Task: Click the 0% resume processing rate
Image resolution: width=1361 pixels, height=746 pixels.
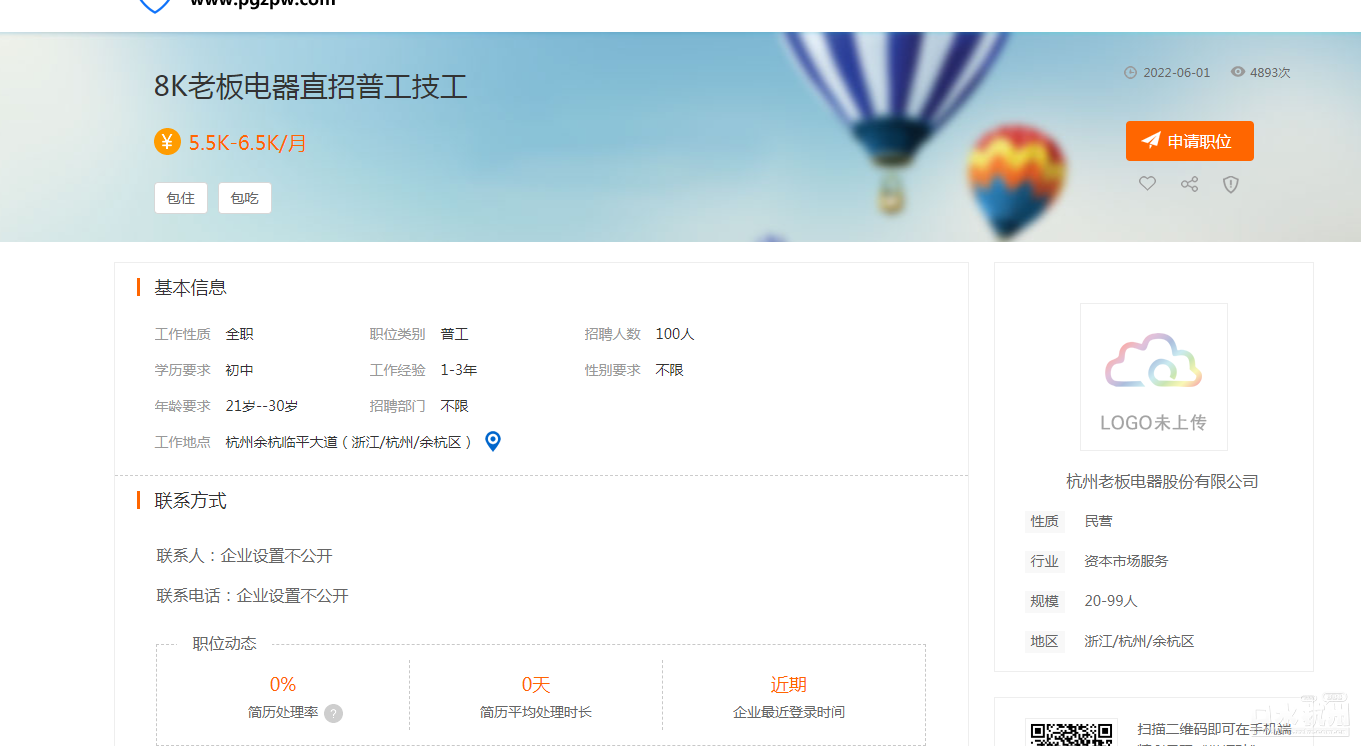Action: pyautogui.click(x=283, y=685)
